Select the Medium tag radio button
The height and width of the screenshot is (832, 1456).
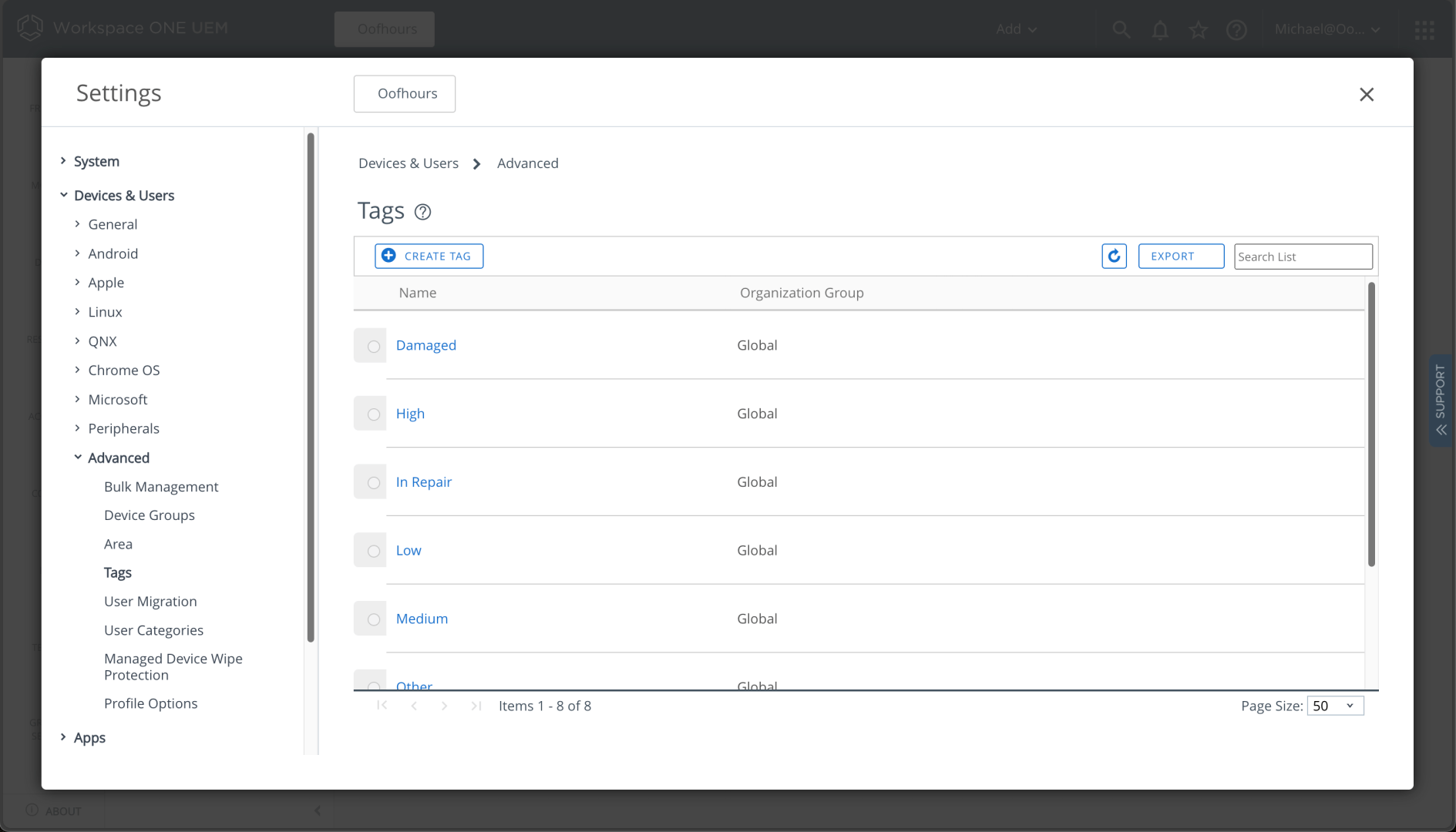[374, 620]
